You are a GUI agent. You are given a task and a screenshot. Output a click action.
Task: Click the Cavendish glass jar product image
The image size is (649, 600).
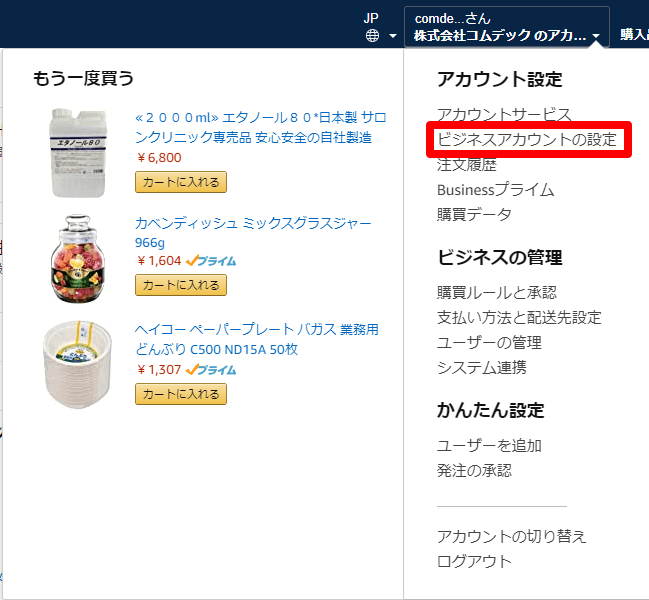click(78, 258)
